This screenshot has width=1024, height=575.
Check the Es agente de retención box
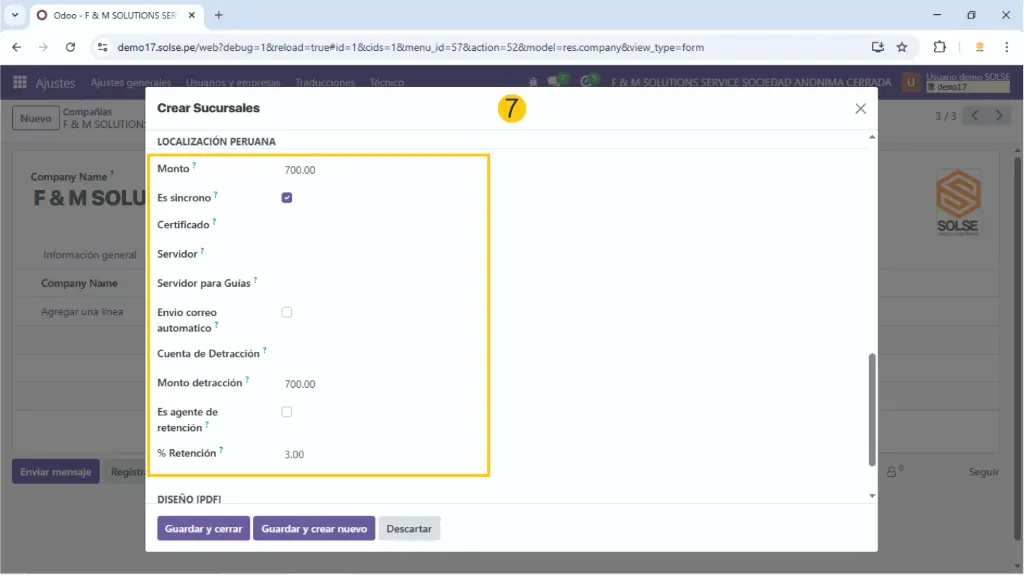click(287, 412)
